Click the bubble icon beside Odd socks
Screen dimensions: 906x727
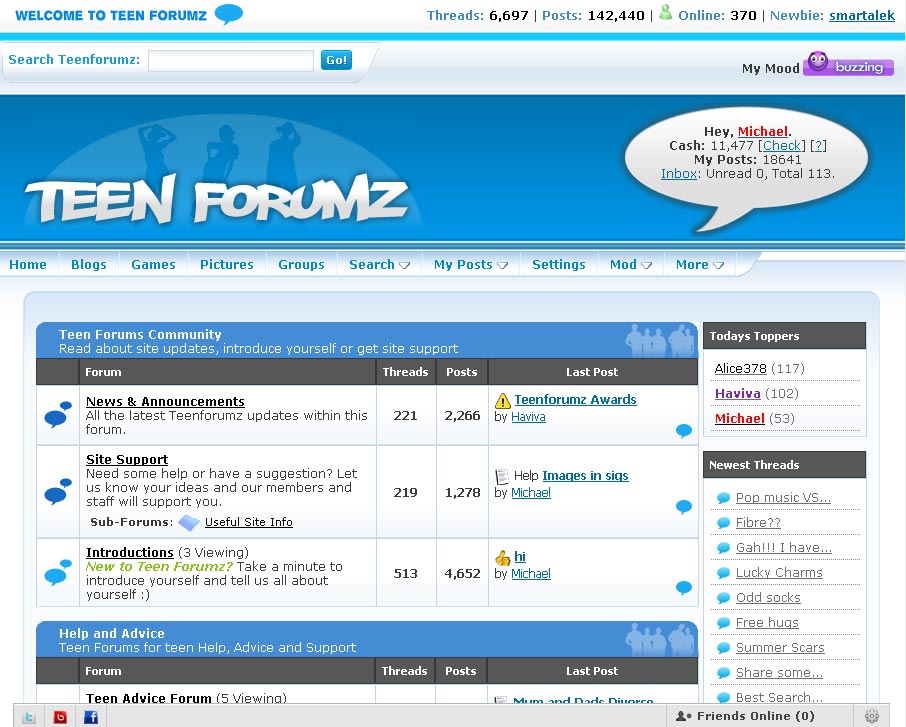[723, 598]
